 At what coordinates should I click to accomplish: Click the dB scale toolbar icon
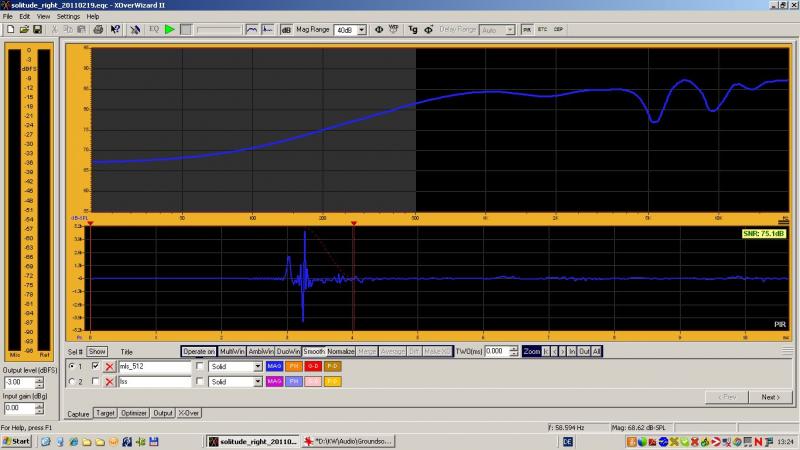(286, 29)
